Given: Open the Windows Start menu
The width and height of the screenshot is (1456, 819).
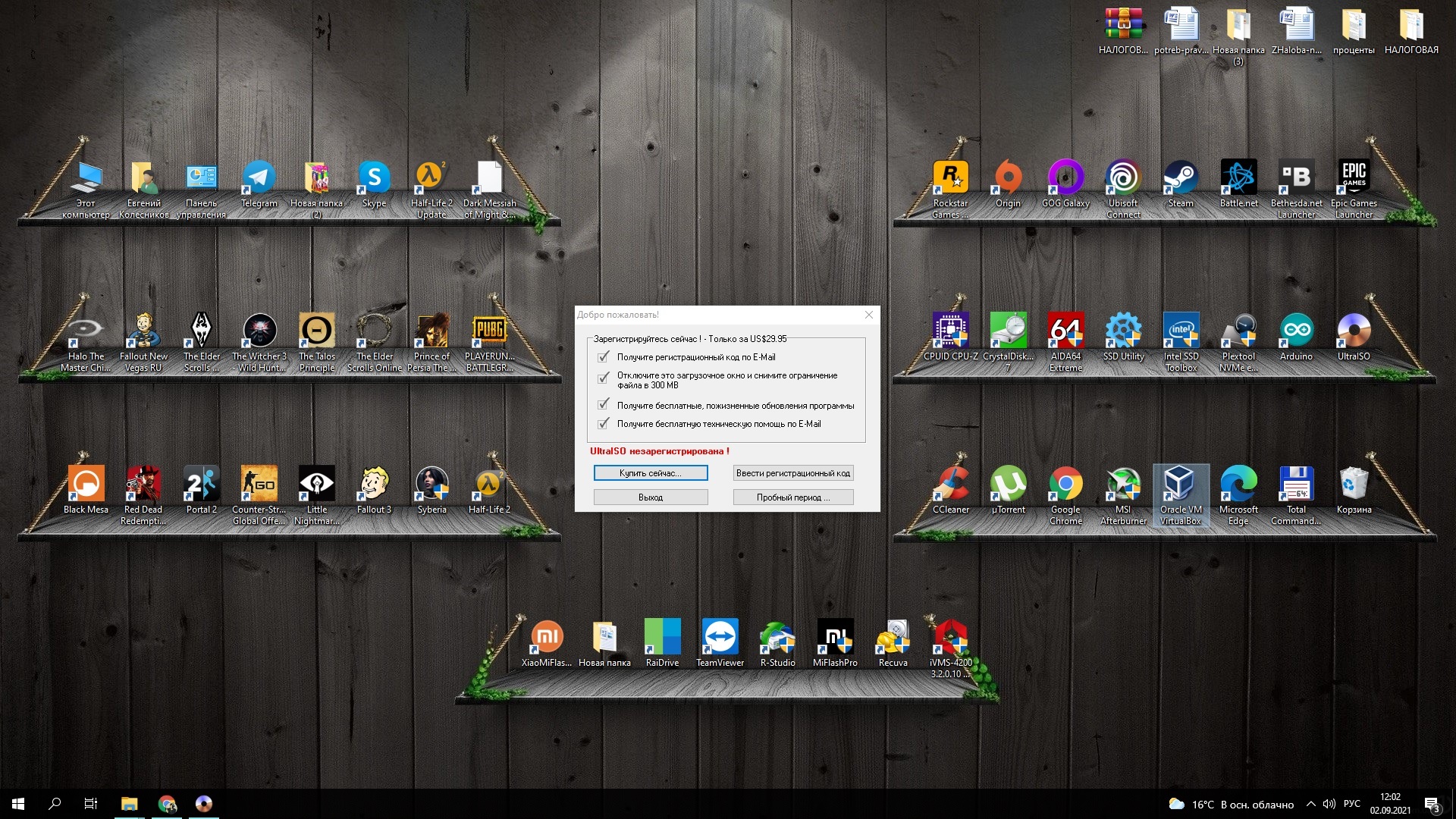Looking at the screenshot, I should (x=18, y=804).
